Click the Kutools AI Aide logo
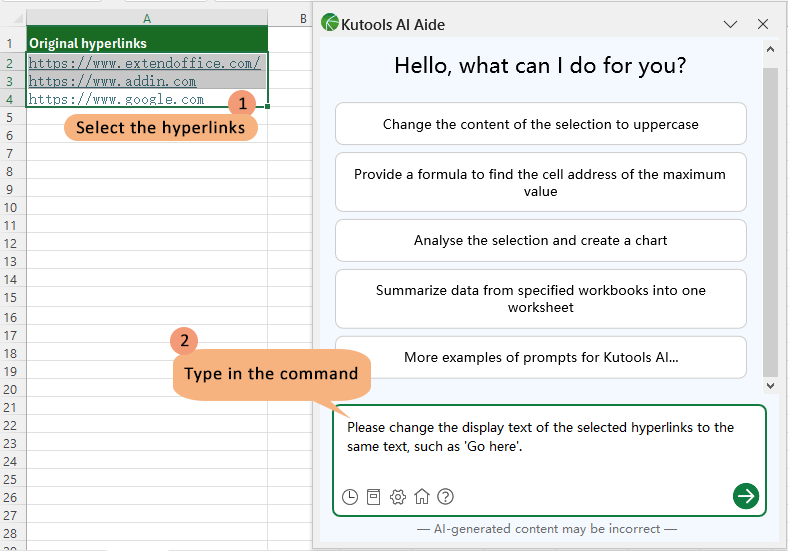Image resolution: width=788 pixels, height=551 pixels. point(330,24)
